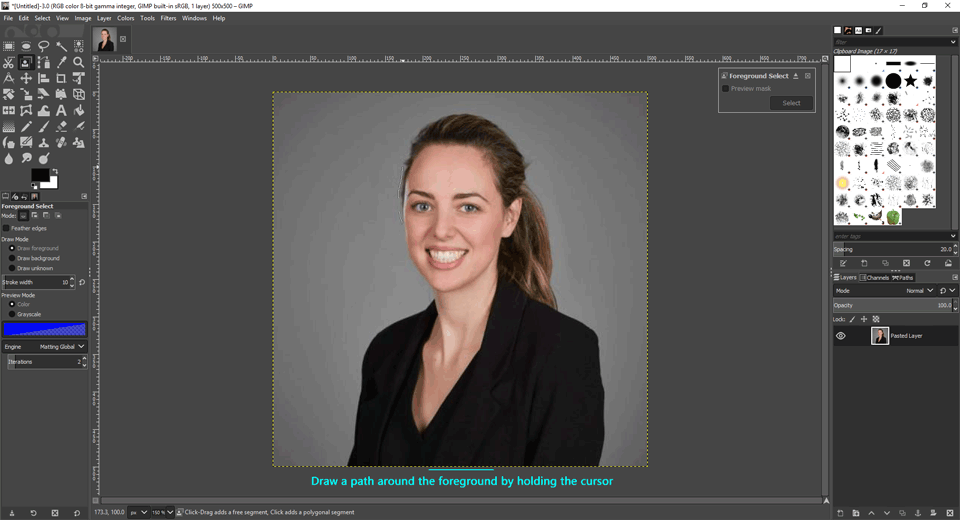Anchor the floating layer icon
960x520 pixels.
point(918,513)
